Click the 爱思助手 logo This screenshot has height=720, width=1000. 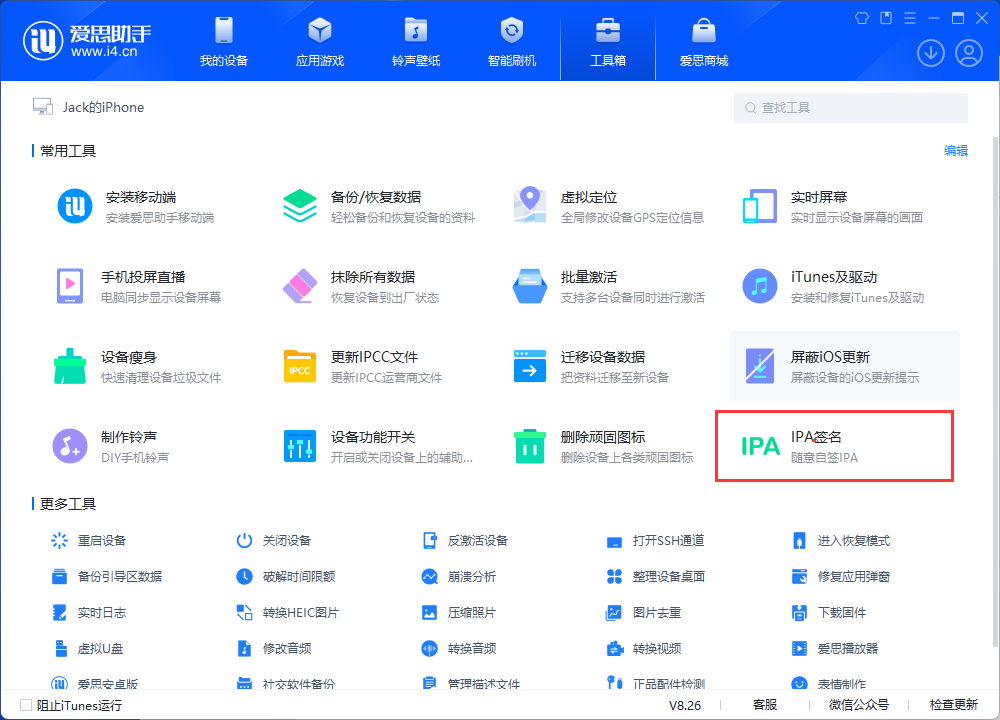(87, 40)
